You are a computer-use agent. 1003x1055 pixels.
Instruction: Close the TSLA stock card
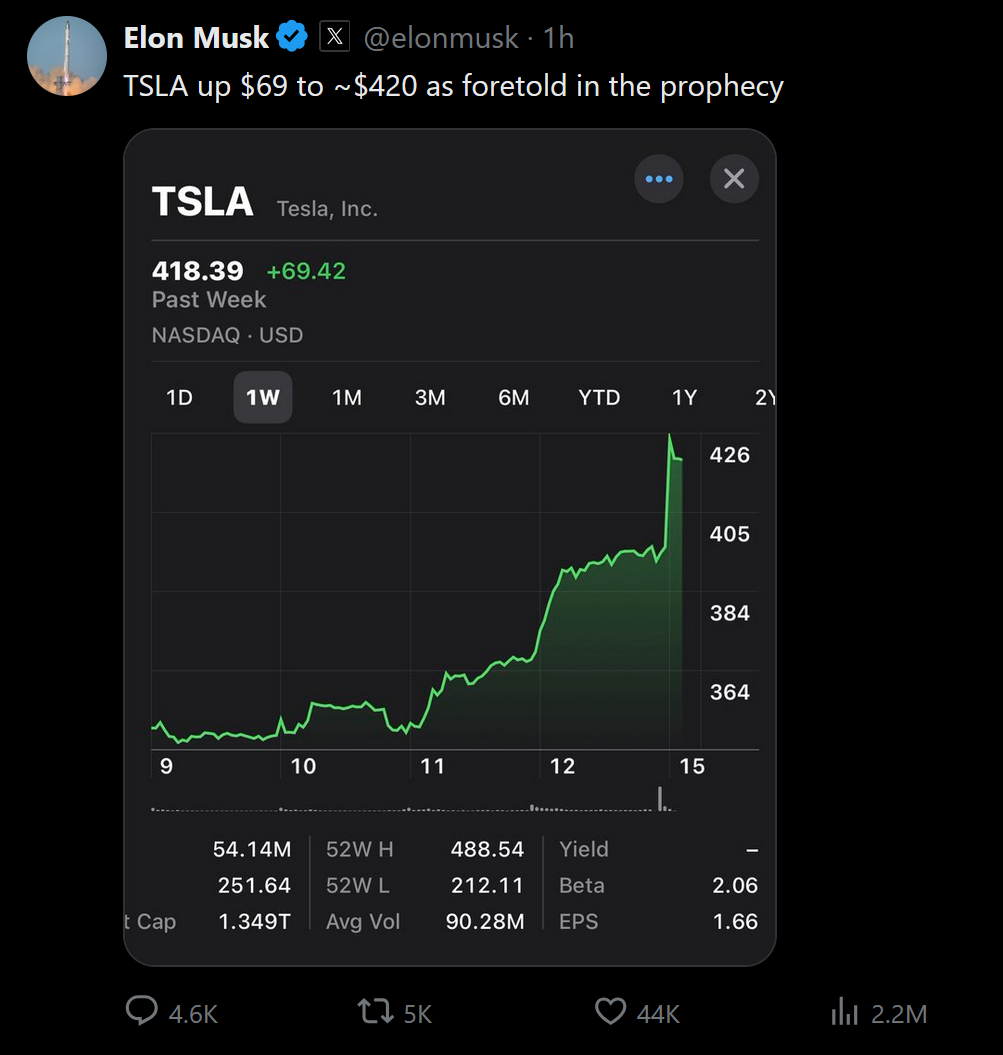tap(734, 179)
